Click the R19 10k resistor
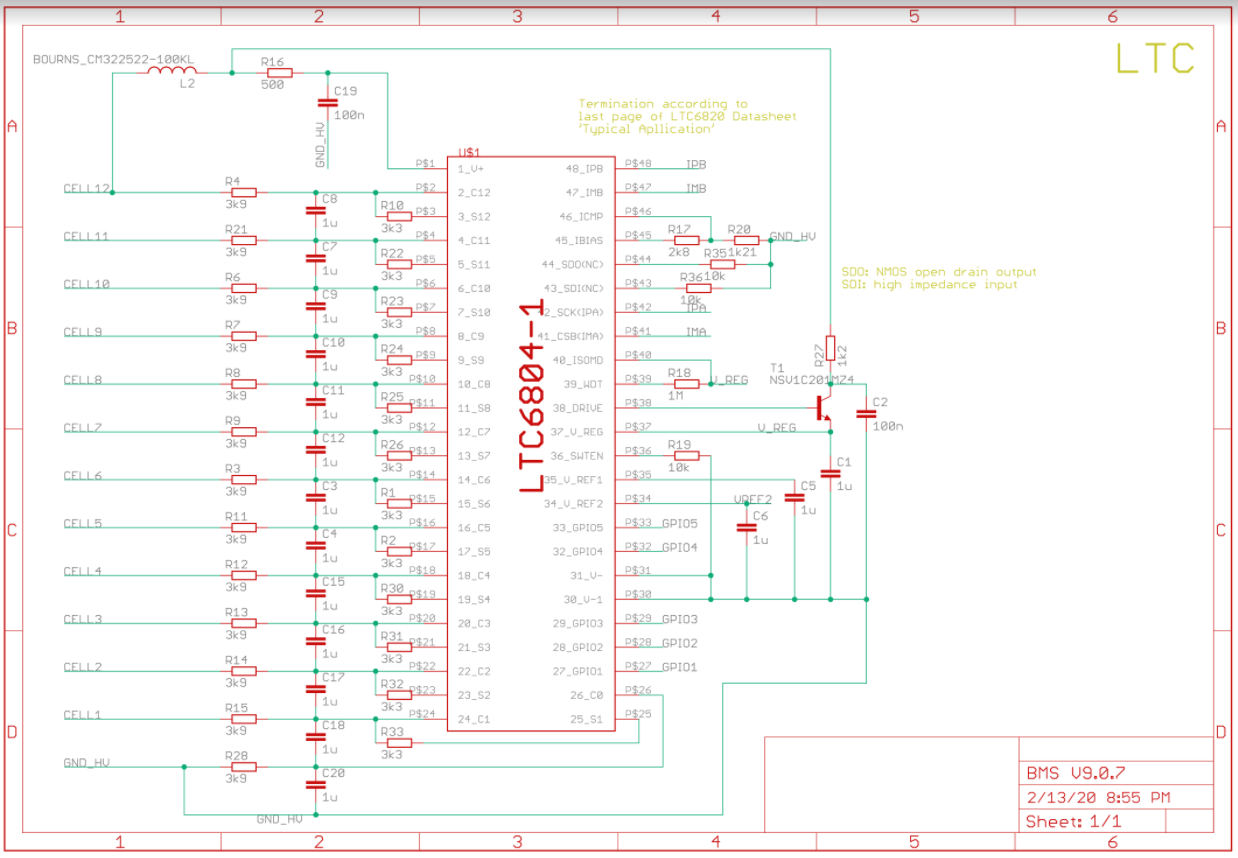 point(686,455)
